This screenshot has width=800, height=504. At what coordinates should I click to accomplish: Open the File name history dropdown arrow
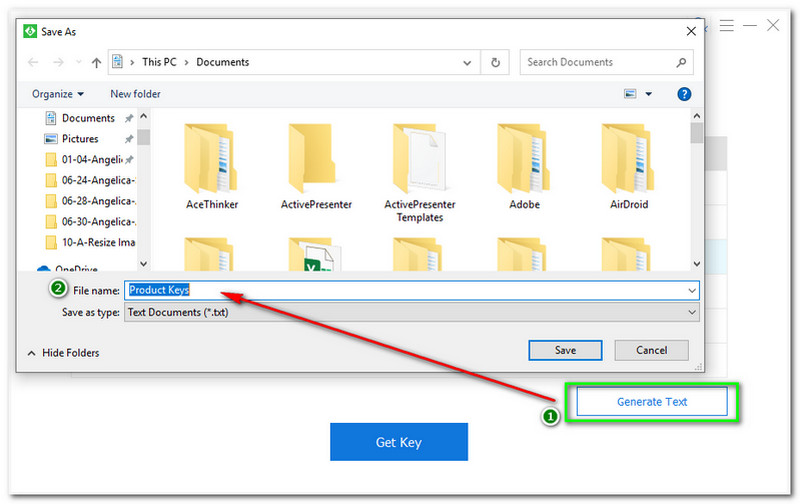tap(692, 290)
